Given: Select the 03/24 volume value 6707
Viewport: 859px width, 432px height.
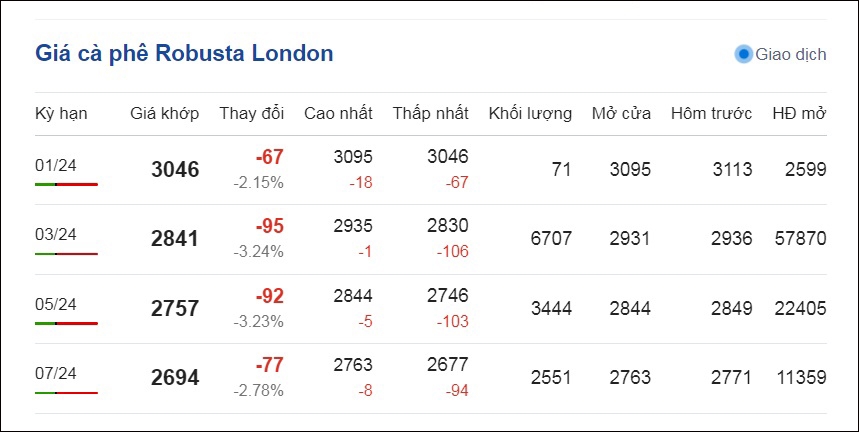Looking at the screenshot, I should (551, 239).
